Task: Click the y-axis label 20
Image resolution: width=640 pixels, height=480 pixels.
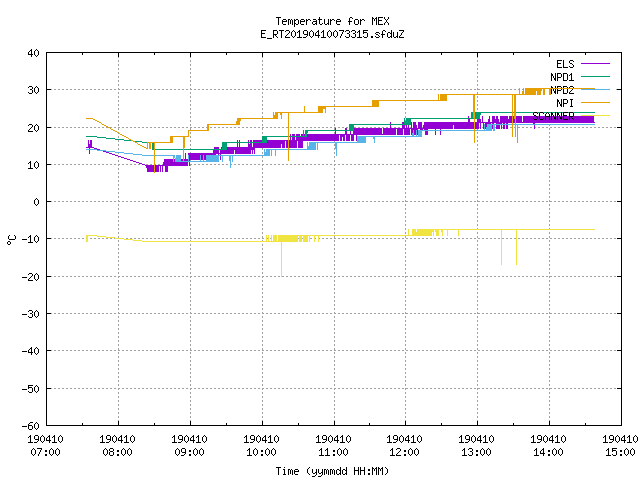Action: (x=33, y=128)
